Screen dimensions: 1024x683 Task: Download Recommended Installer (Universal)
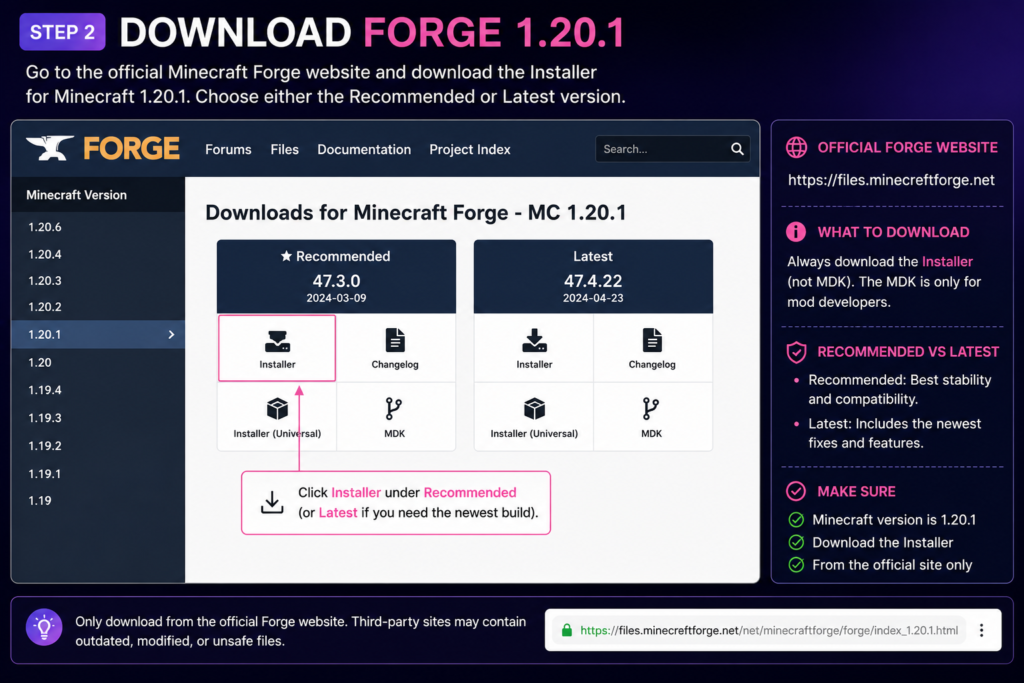[x=277, y=417]
